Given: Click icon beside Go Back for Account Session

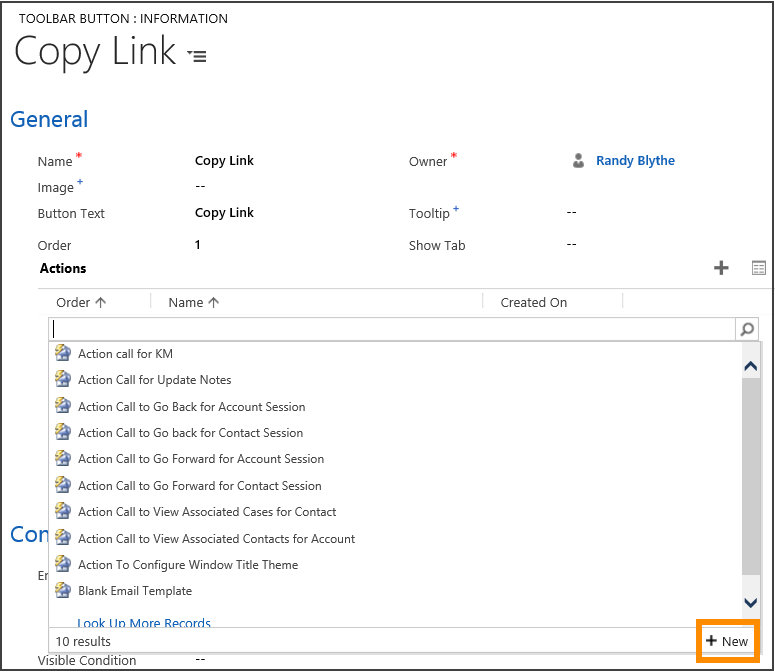Looking at the screenshot, I should (x=63, y=406).
